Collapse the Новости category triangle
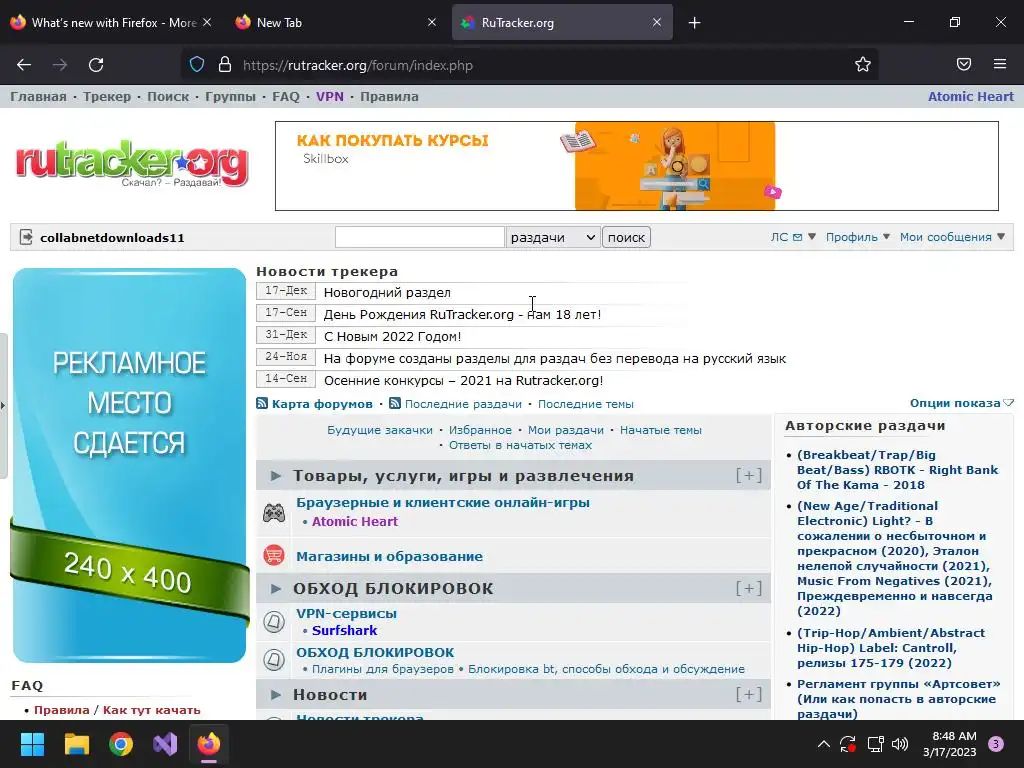 [276, 694]
